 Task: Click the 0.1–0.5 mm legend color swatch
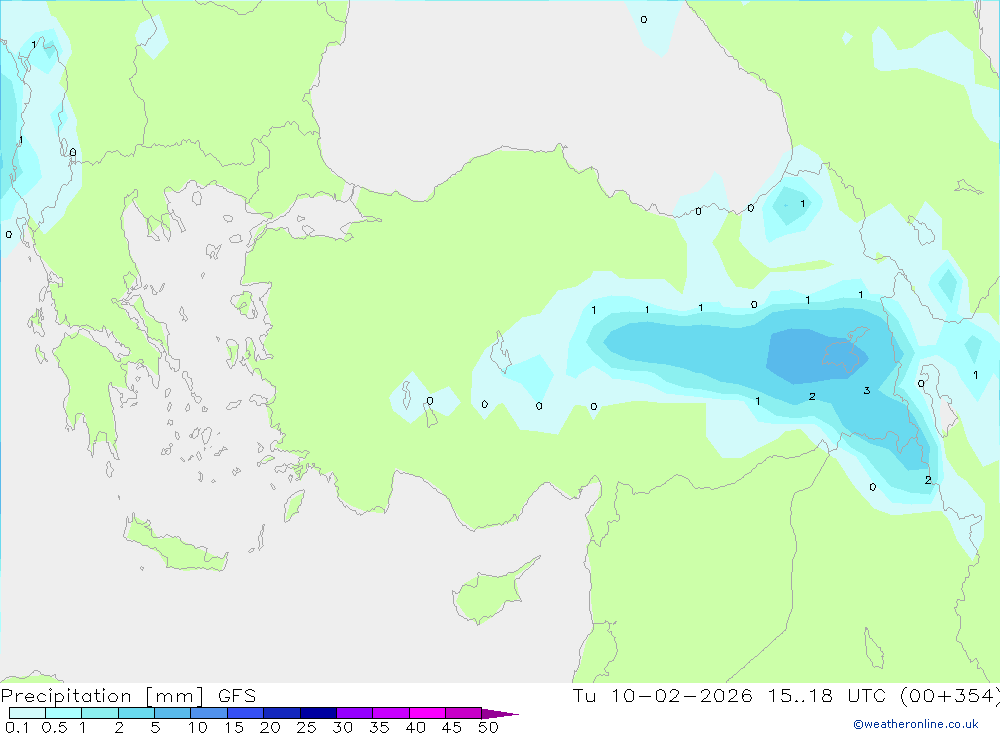click(27, 713)
